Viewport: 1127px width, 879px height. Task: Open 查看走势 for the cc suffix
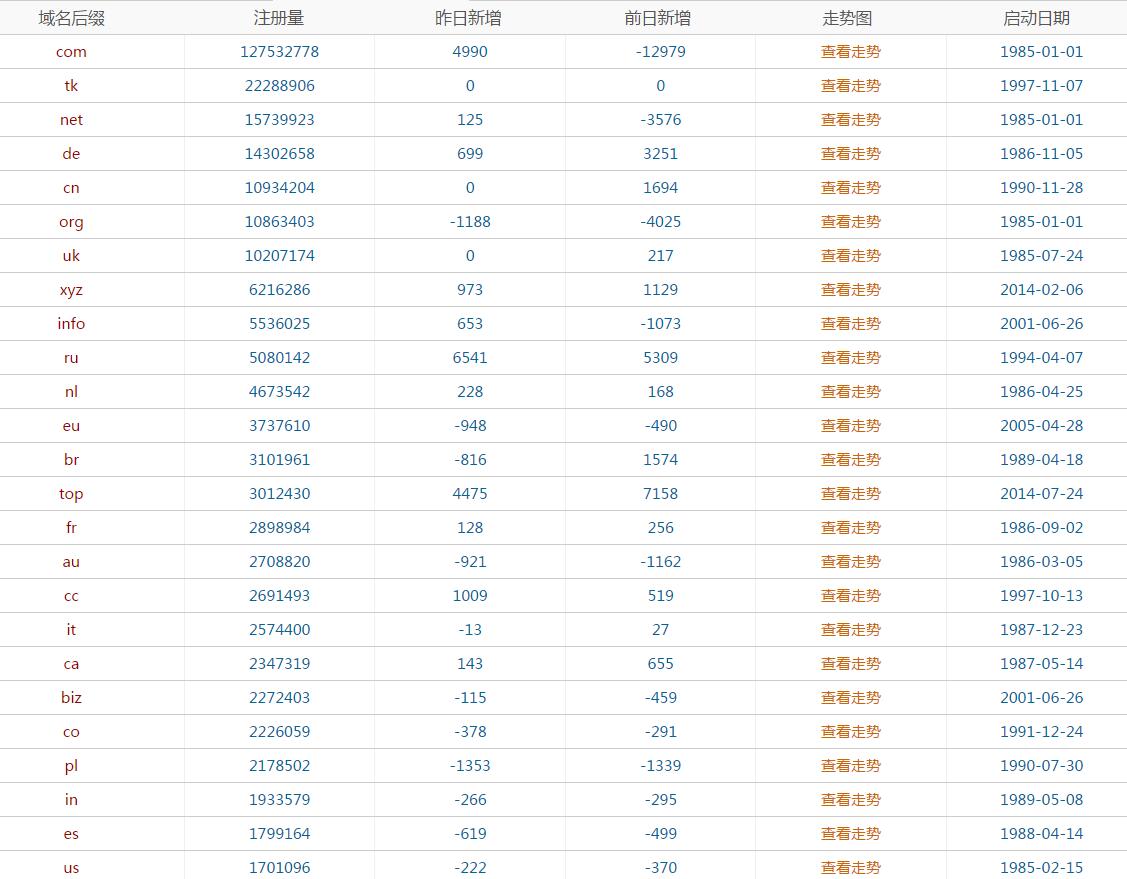(850, 596)
